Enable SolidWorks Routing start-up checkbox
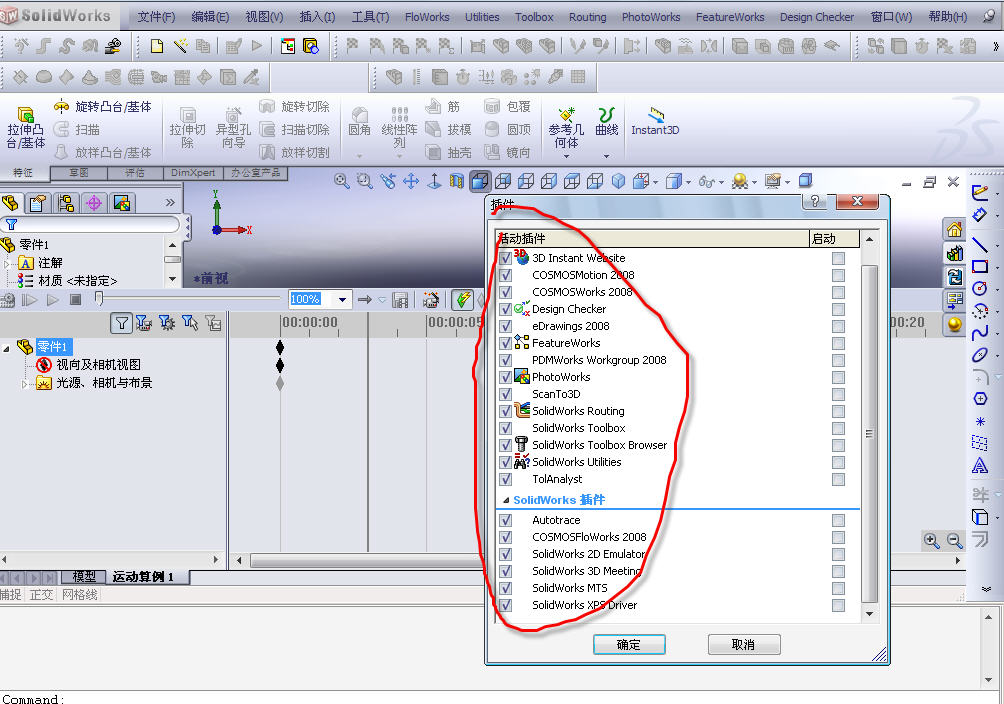Image resolution: width=1004 pixels, height=704 pixels. tap(838, 411)
